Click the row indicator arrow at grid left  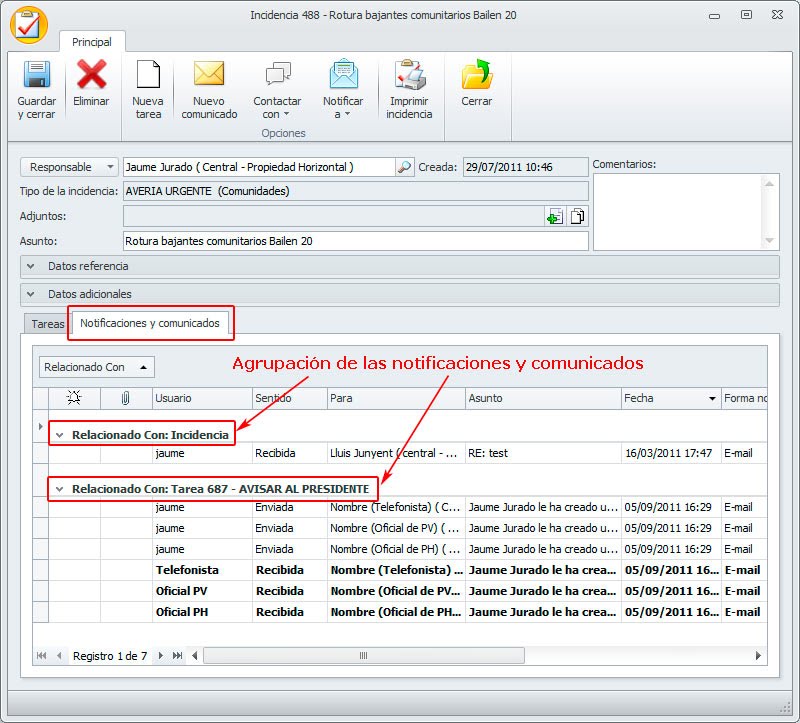click(40, 426)
